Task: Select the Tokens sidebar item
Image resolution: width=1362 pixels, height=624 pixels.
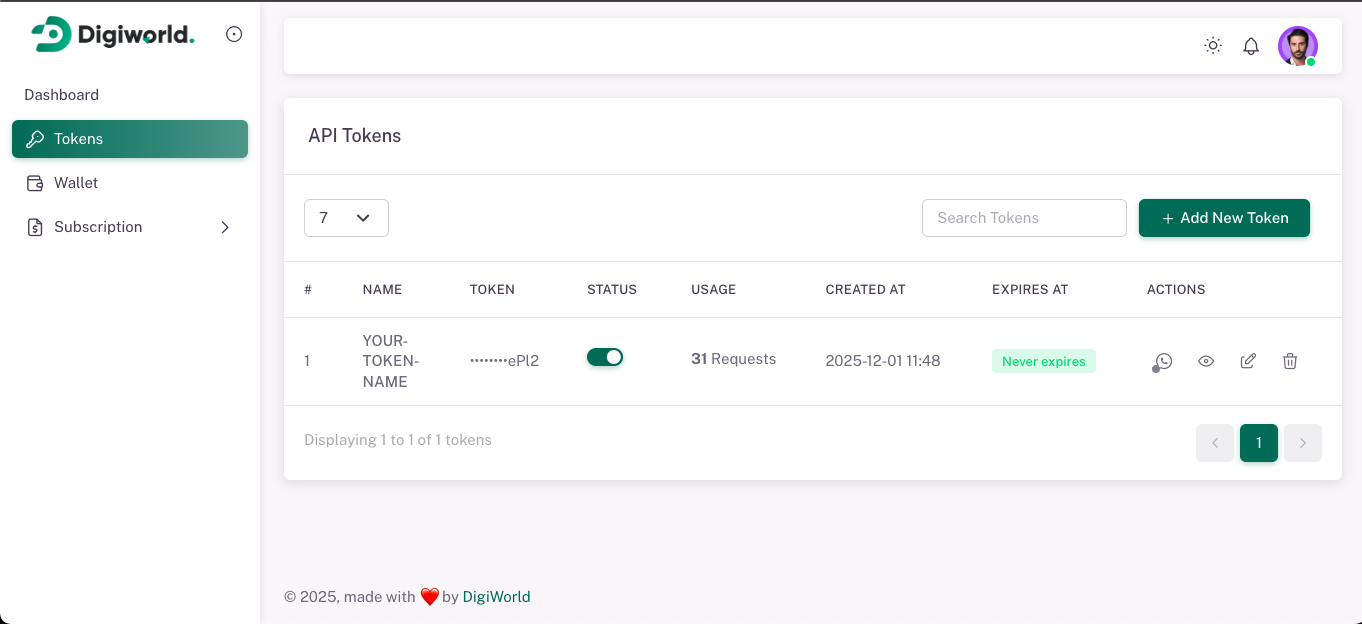Action: click(130, 139)
